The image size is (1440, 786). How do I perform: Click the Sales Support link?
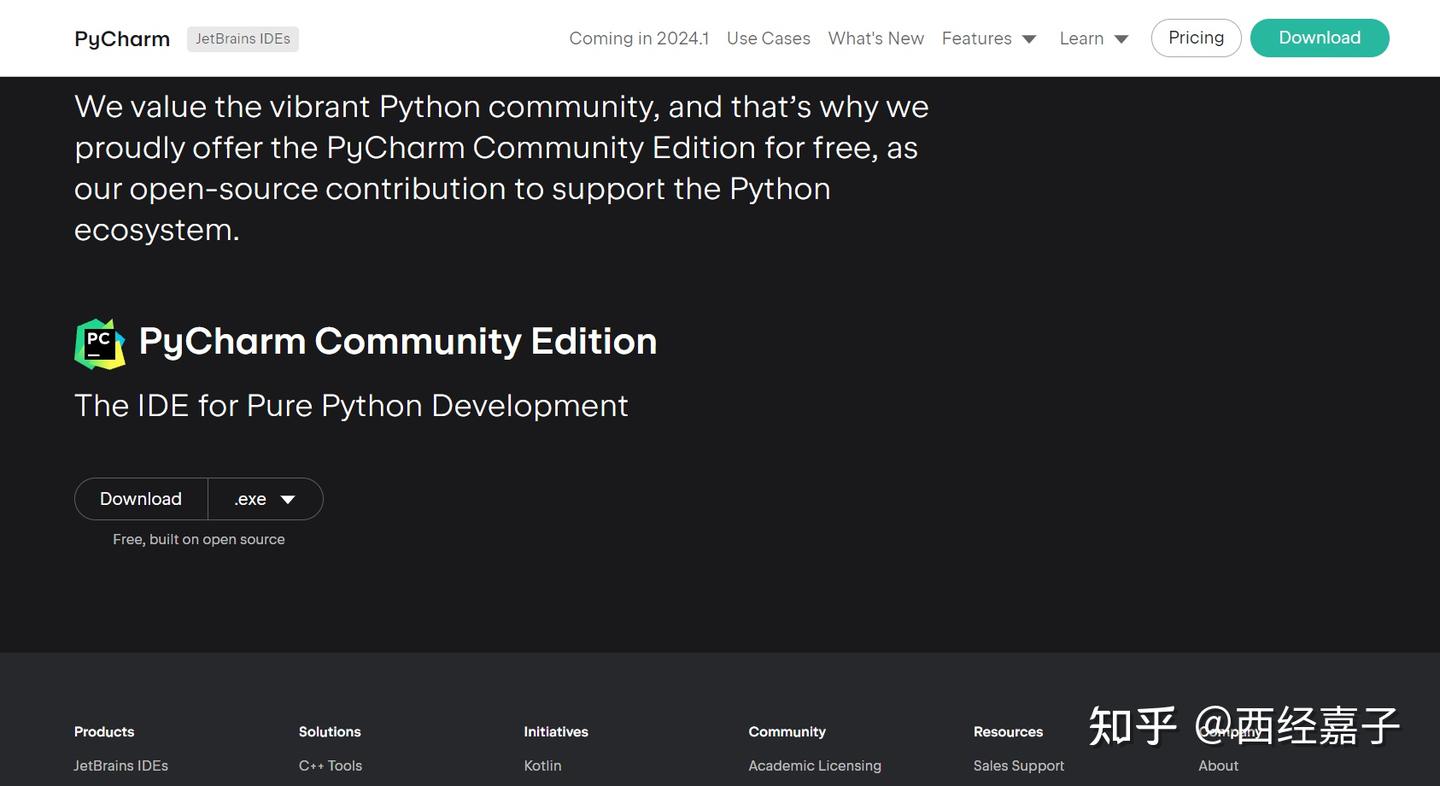coord(1018,765)
